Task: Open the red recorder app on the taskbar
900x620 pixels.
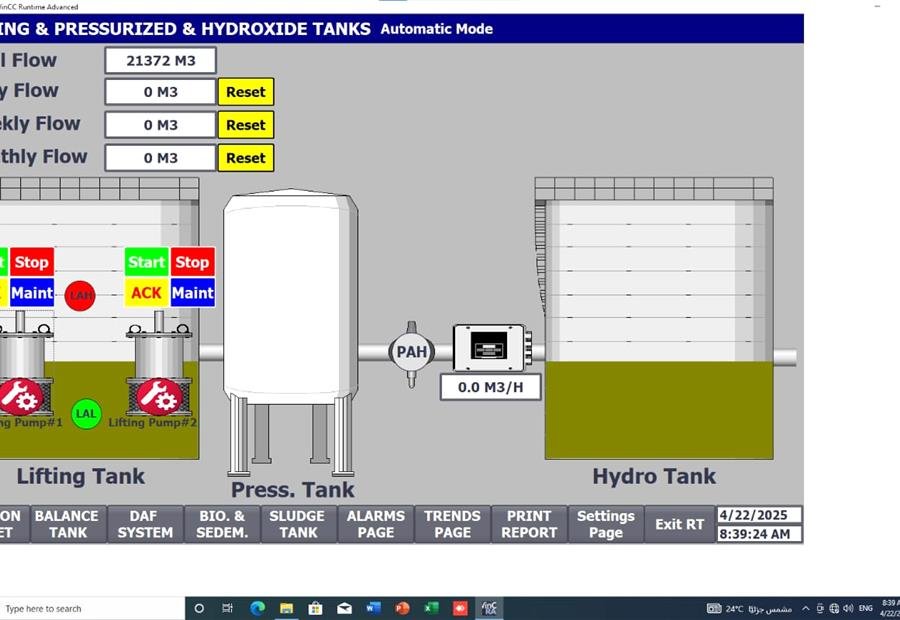Action: coord(460,608)
